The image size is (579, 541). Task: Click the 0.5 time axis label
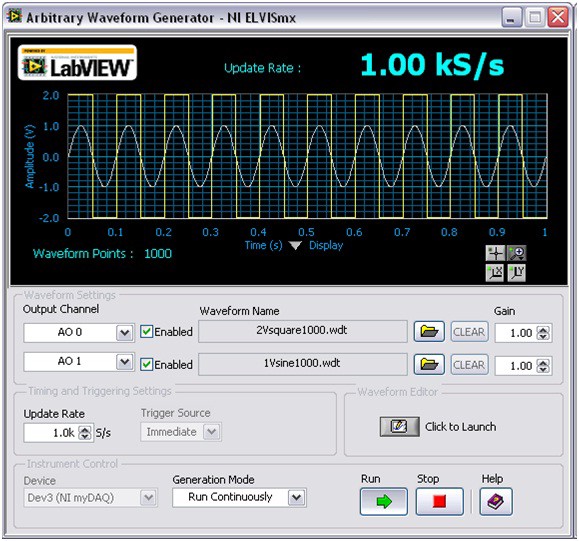[306, 232]
